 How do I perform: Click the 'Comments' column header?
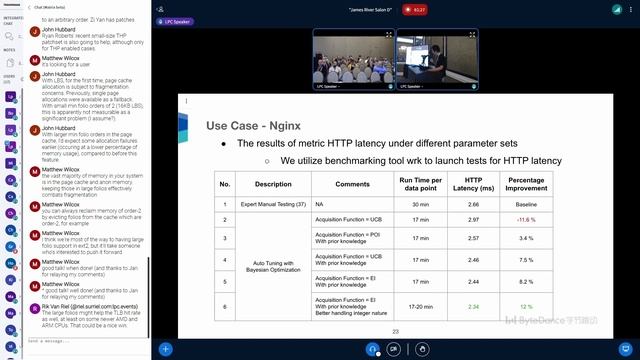pyautogui.click(x=352, y=184)
